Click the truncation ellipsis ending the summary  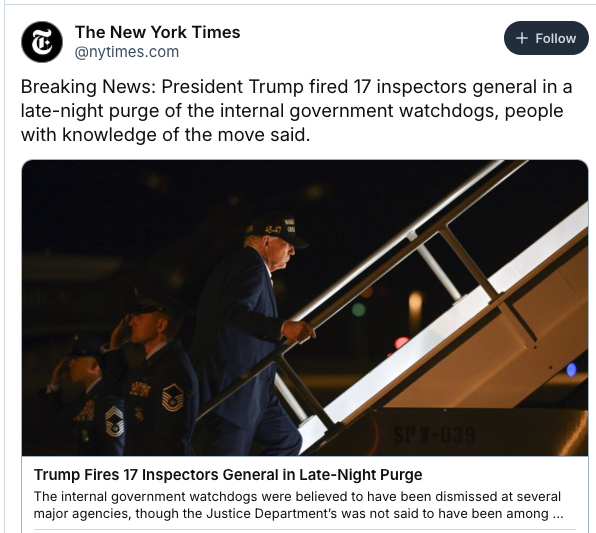[x=558, y=515]
